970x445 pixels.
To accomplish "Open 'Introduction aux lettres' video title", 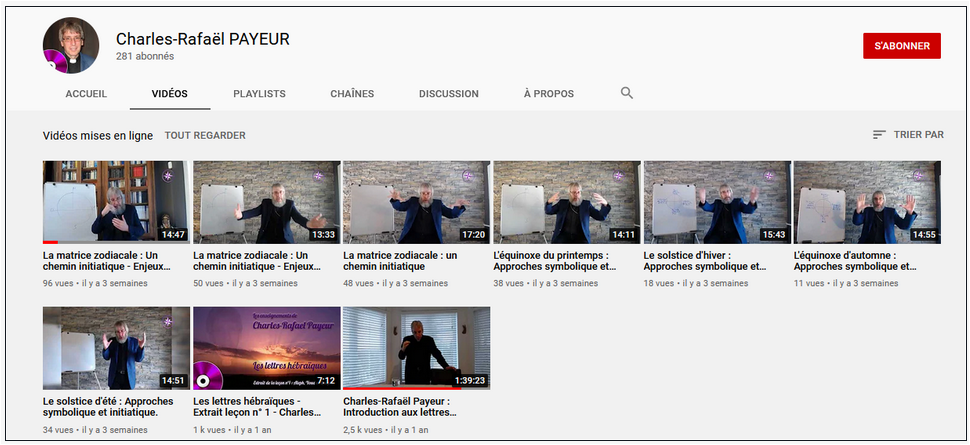I will pyautogui.click(x=400, y=407).
